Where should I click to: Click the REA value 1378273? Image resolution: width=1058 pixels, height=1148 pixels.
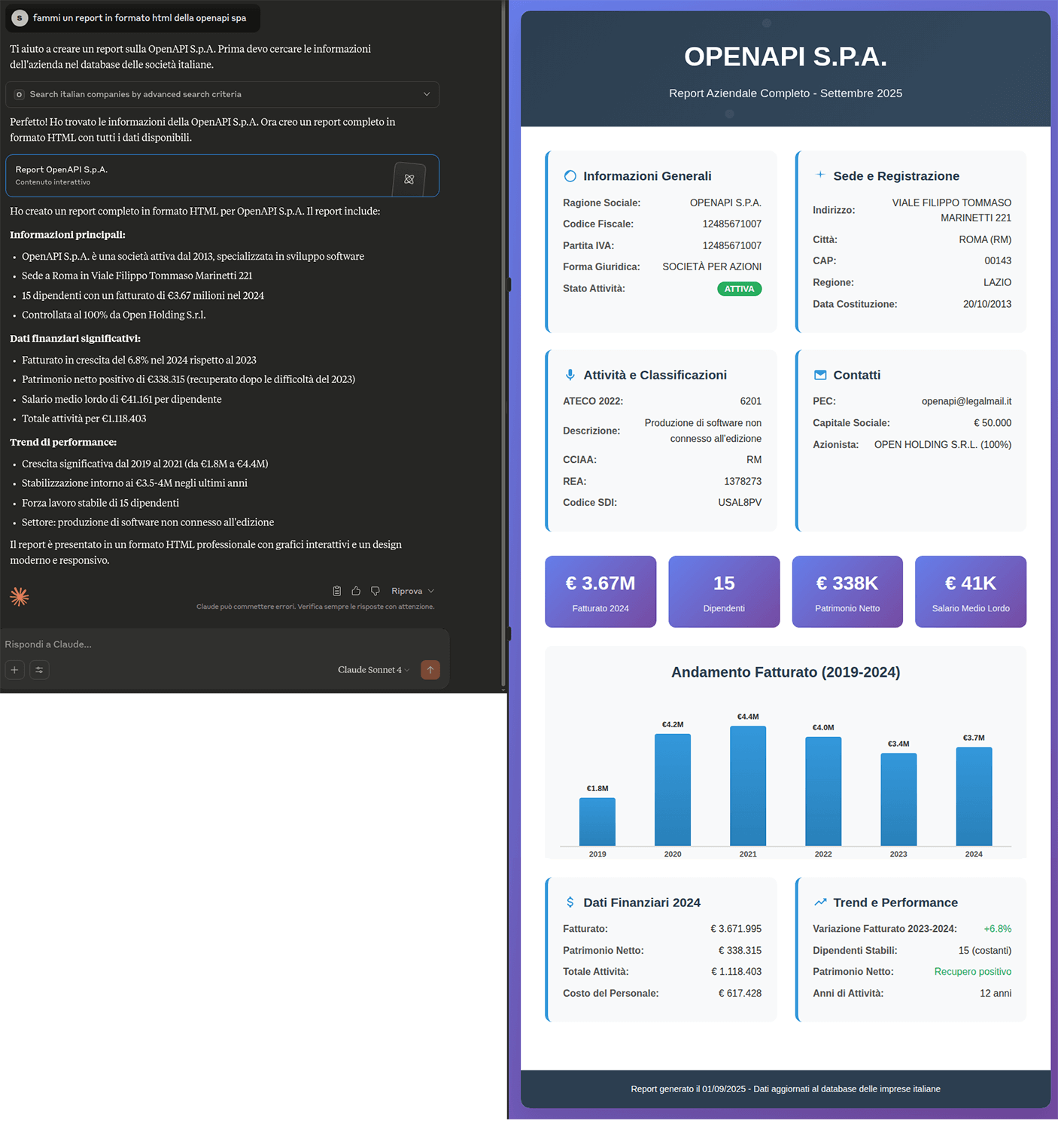click(742, 481)
